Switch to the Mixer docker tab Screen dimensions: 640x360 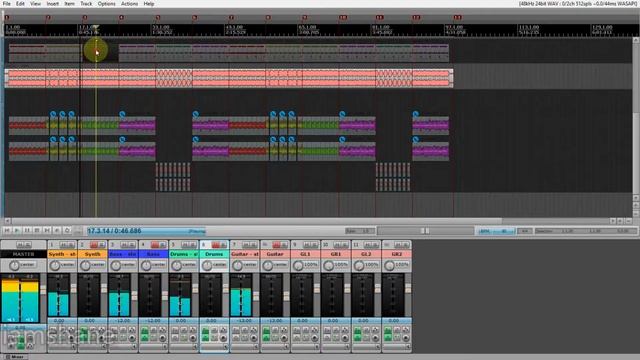[x=15, y=357]
